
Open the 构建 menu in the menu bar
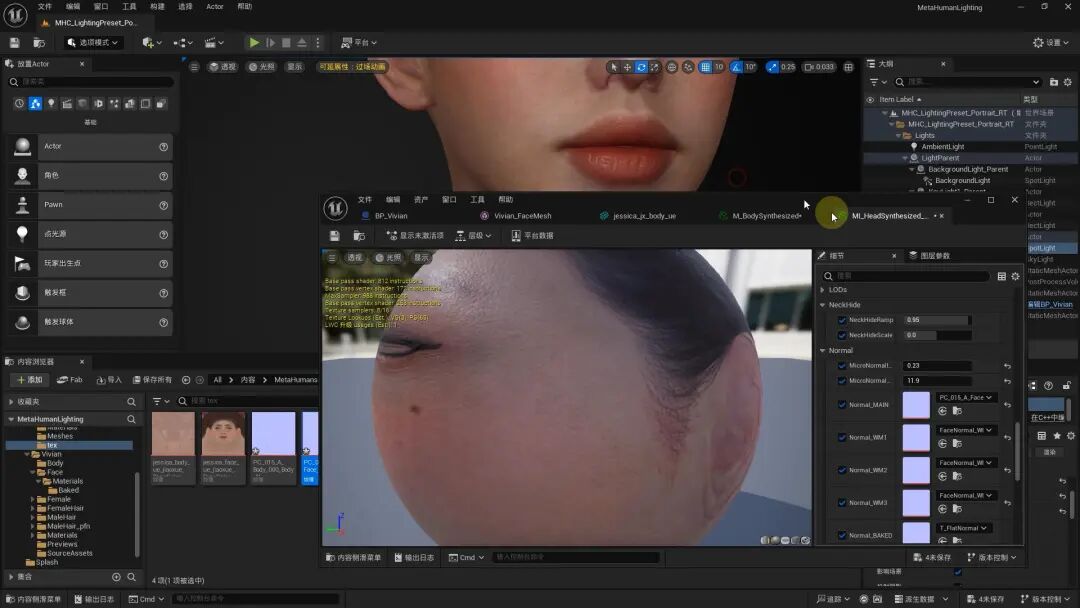(157, 7)
